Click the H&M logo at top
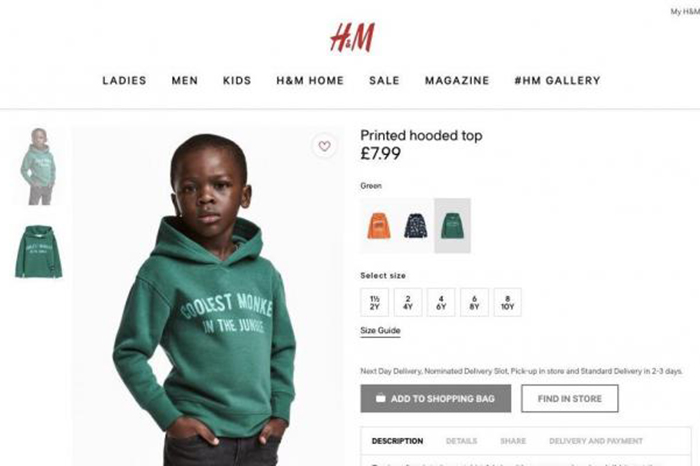Image resolution: width=700 pixels, height=466 pixels. [x=352, y=37]
